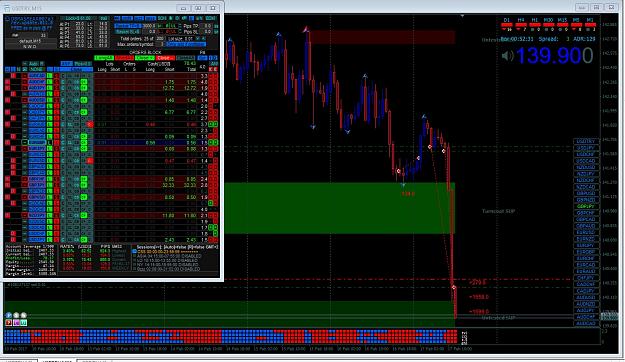Toggle OK button in the 6.77 row

click(x=84, y=112)
